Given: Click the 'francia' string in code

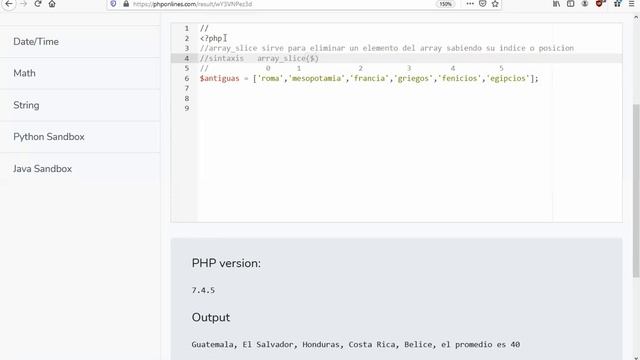Looking at the screenshot, I should (369, 78).
